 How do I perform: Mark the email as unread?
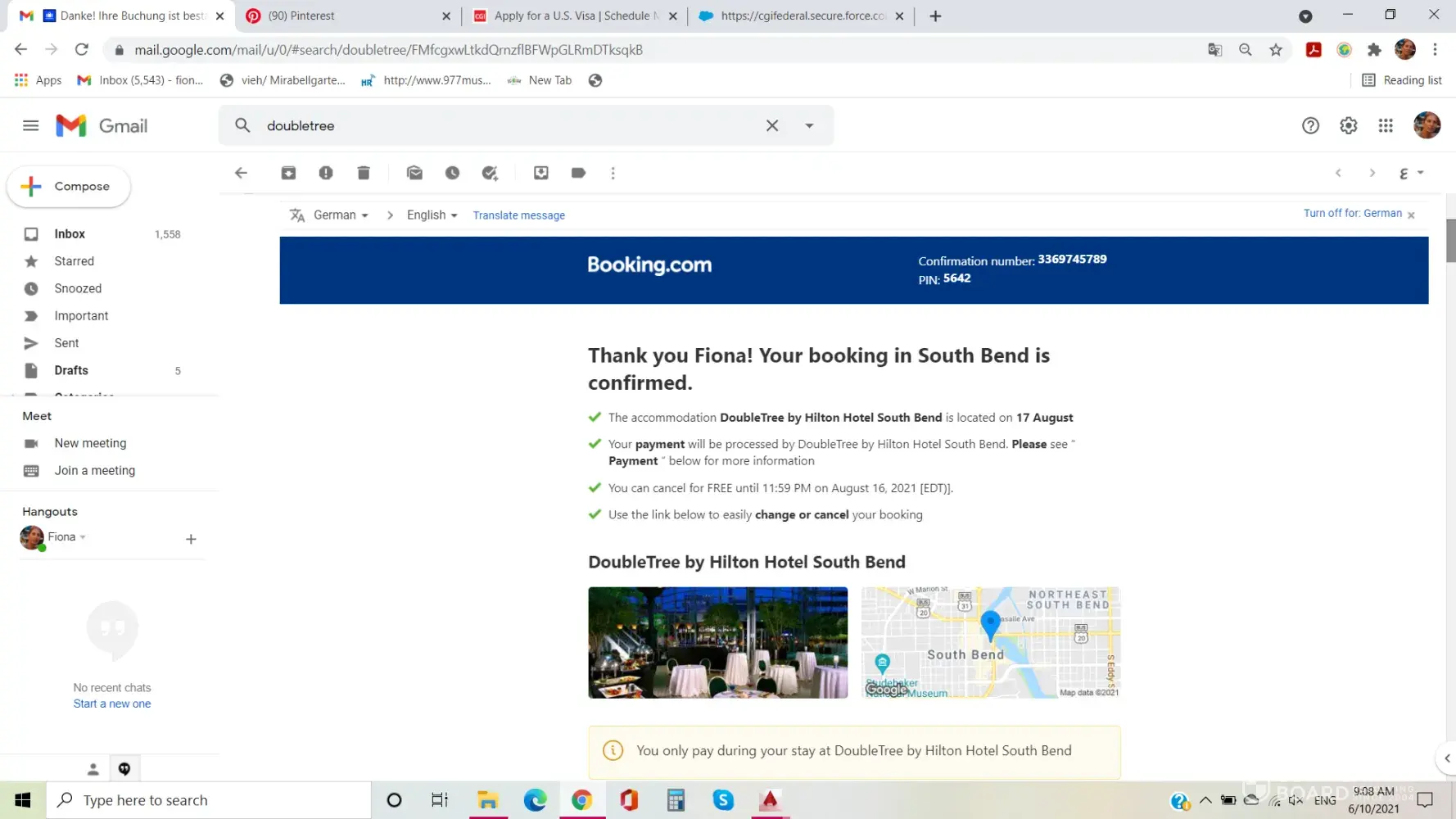click(414, 173)
